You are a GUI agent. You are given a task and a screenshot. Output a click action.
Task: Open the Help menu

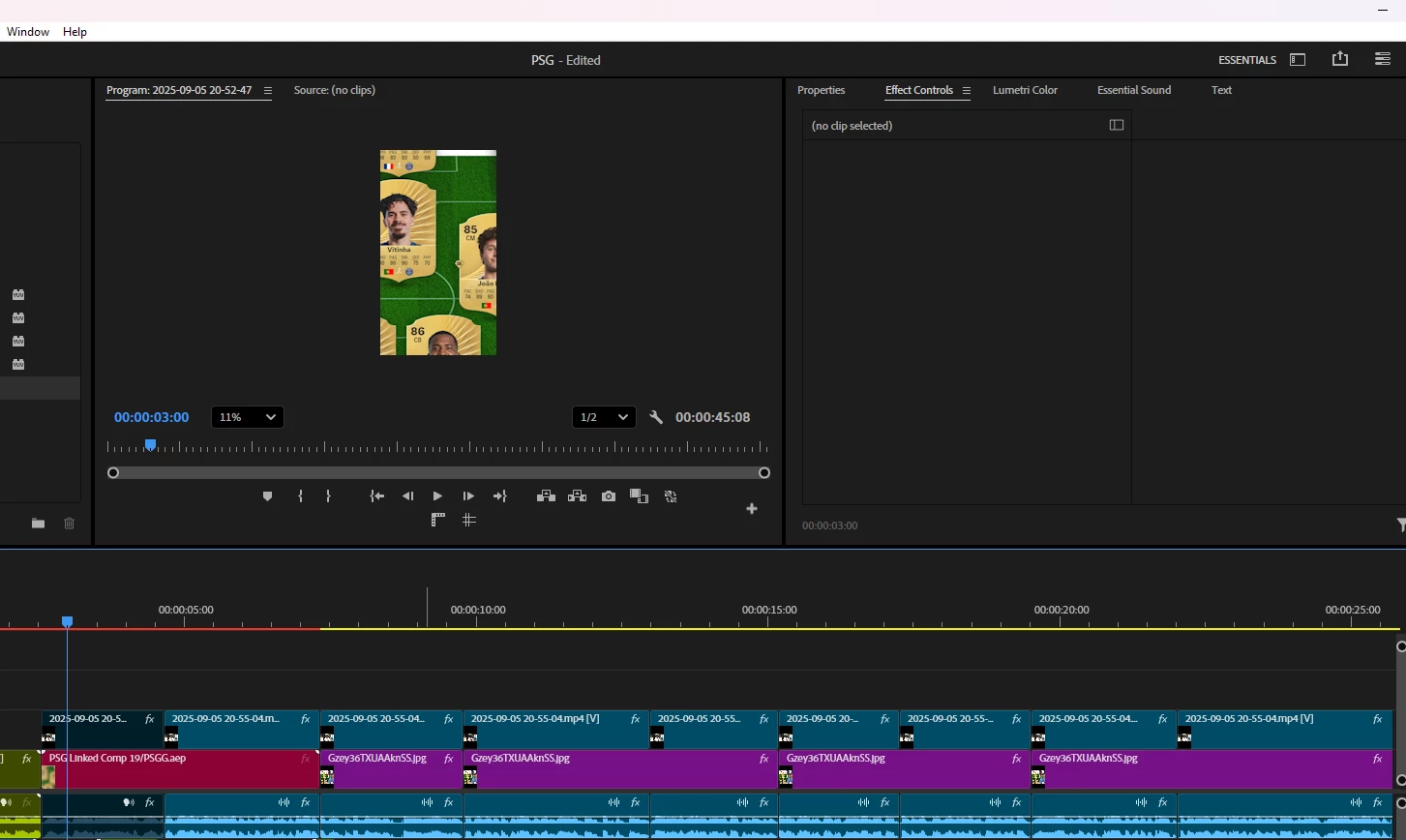pyautogui.click(x=75, y=32)
